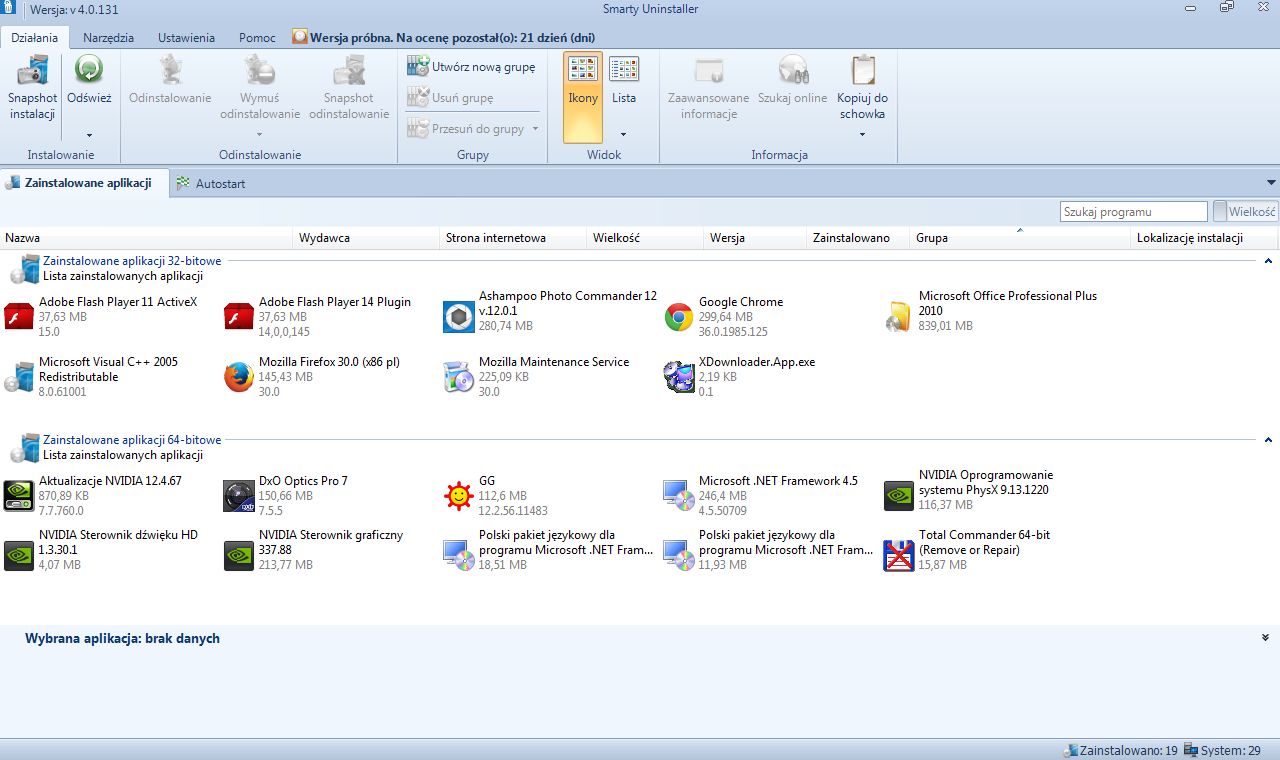The height and width of the screenshot is (760, 1280).
Task: Open the Ustawienia ribbon tab
Action: (186, 38)
